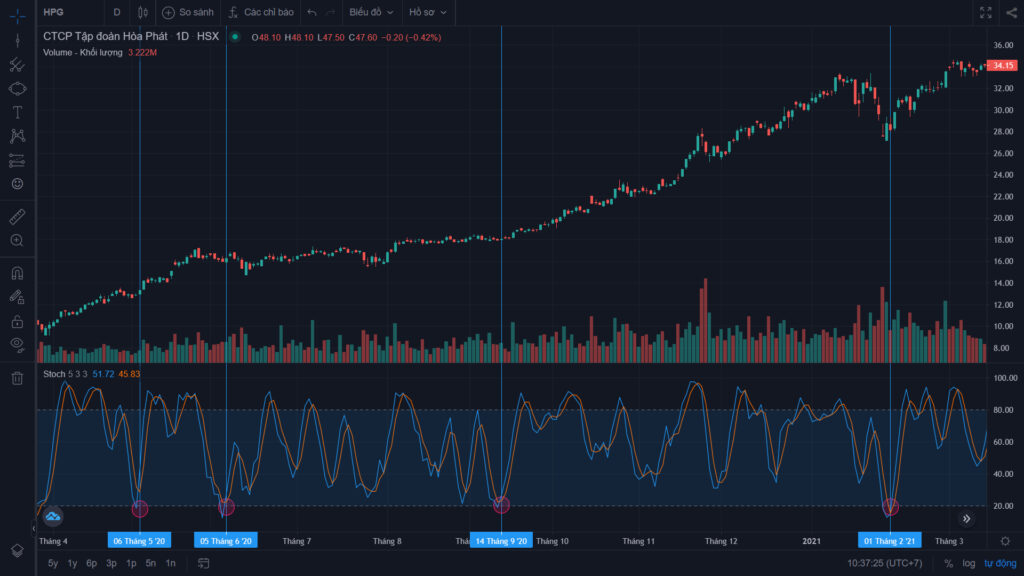This screenshot has height=576, width=1024.
Task: Select the crosshair cursor tool
Action: 18,15
